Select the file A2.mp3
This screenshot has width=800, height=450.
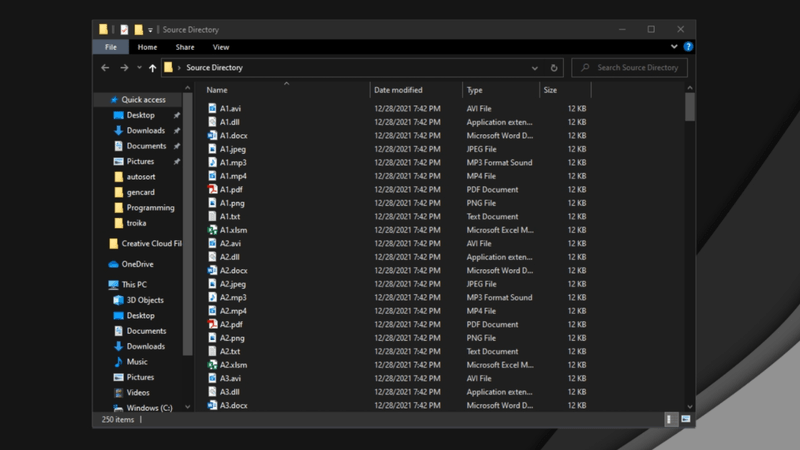[233, 297]
